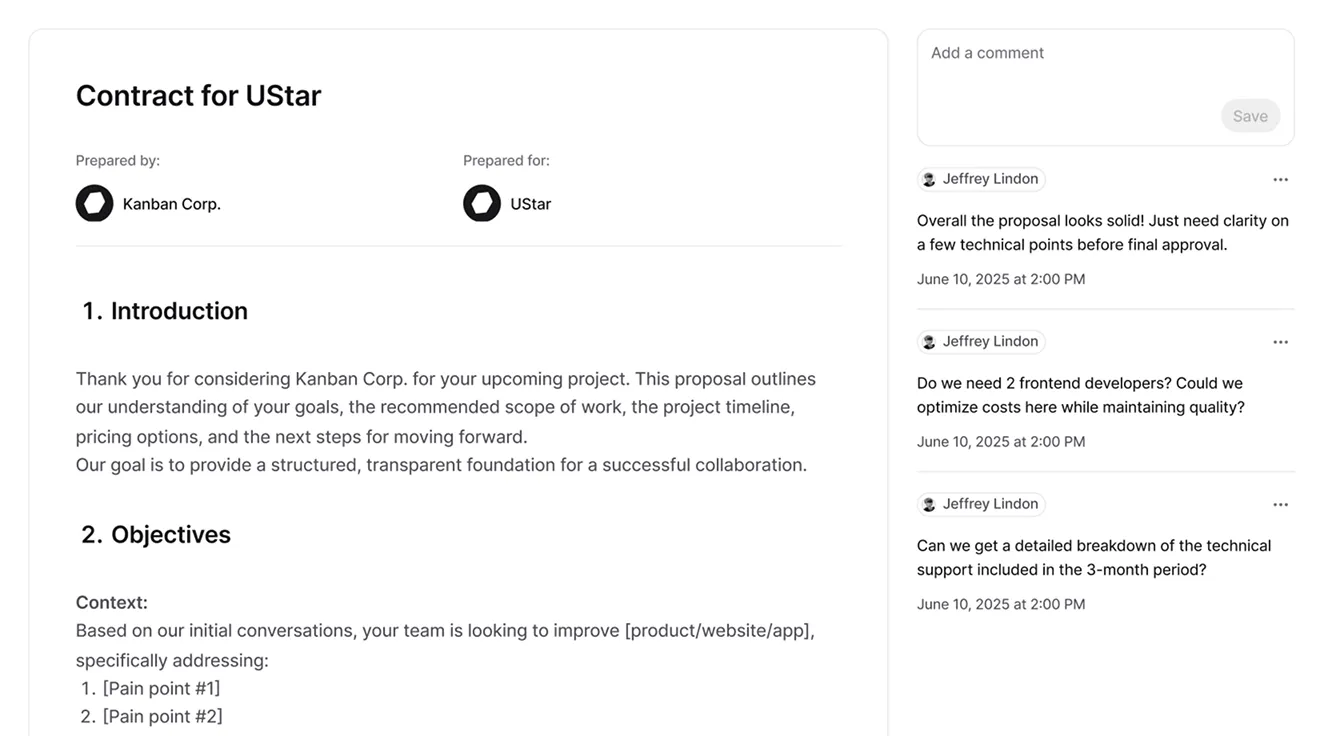Click the timestamp under the third comment

click(x=1001, y=603)
